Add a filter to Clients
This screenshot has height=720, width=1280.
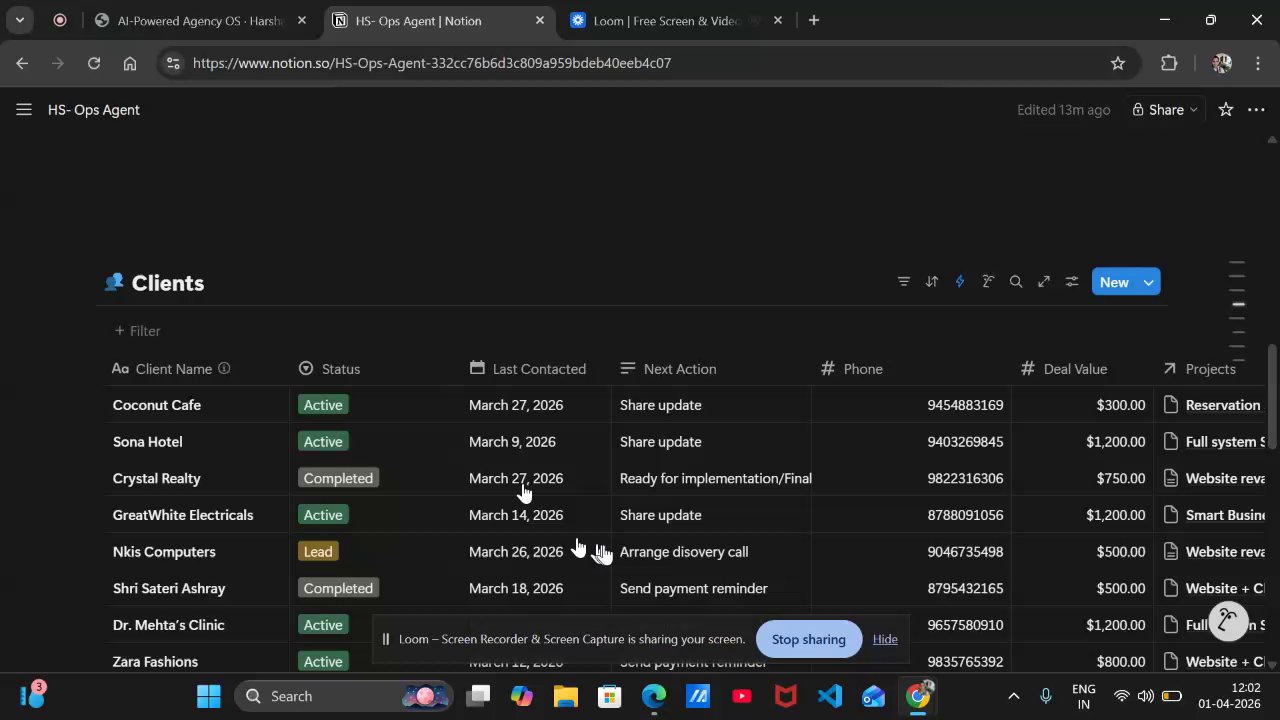(137, 331)
